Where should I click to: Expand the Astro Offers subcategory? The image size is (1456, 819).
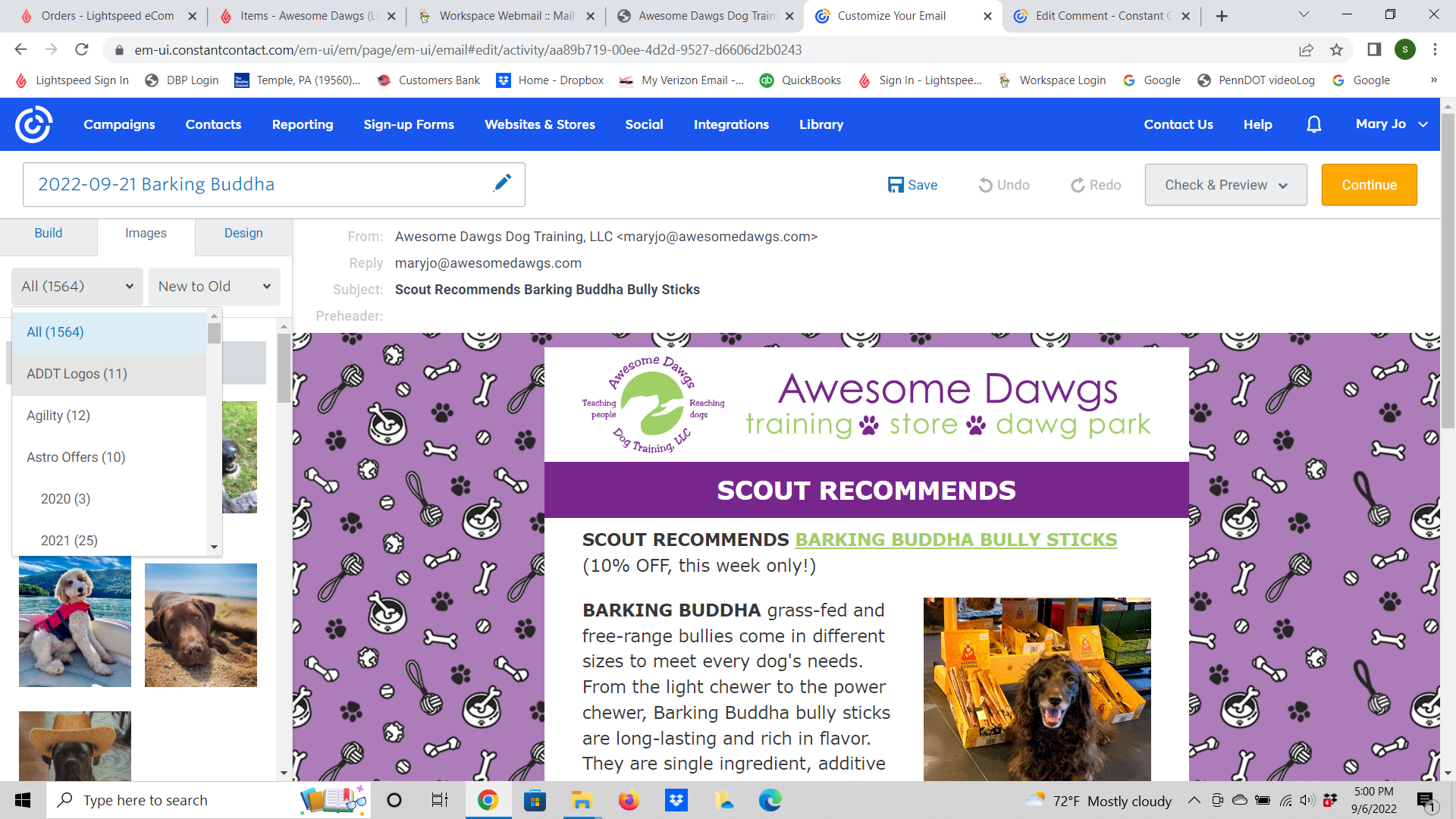coord(75,457)
